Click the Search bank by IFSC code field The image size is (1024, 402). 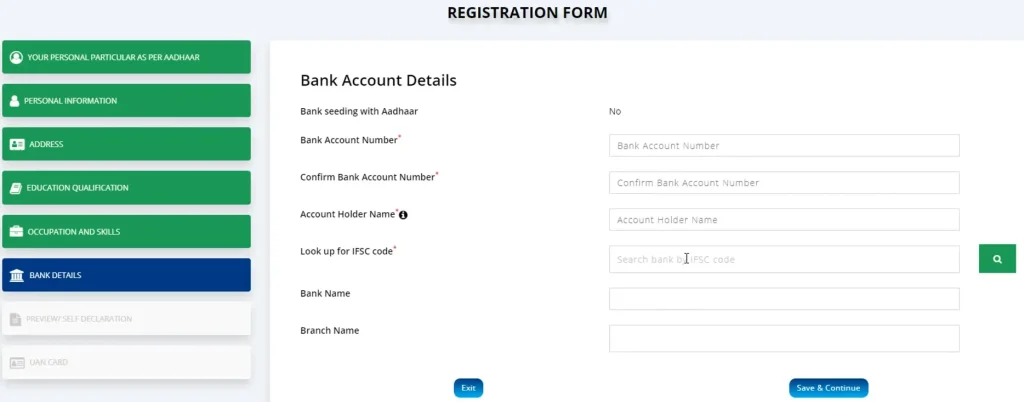[x=784, y=259]
